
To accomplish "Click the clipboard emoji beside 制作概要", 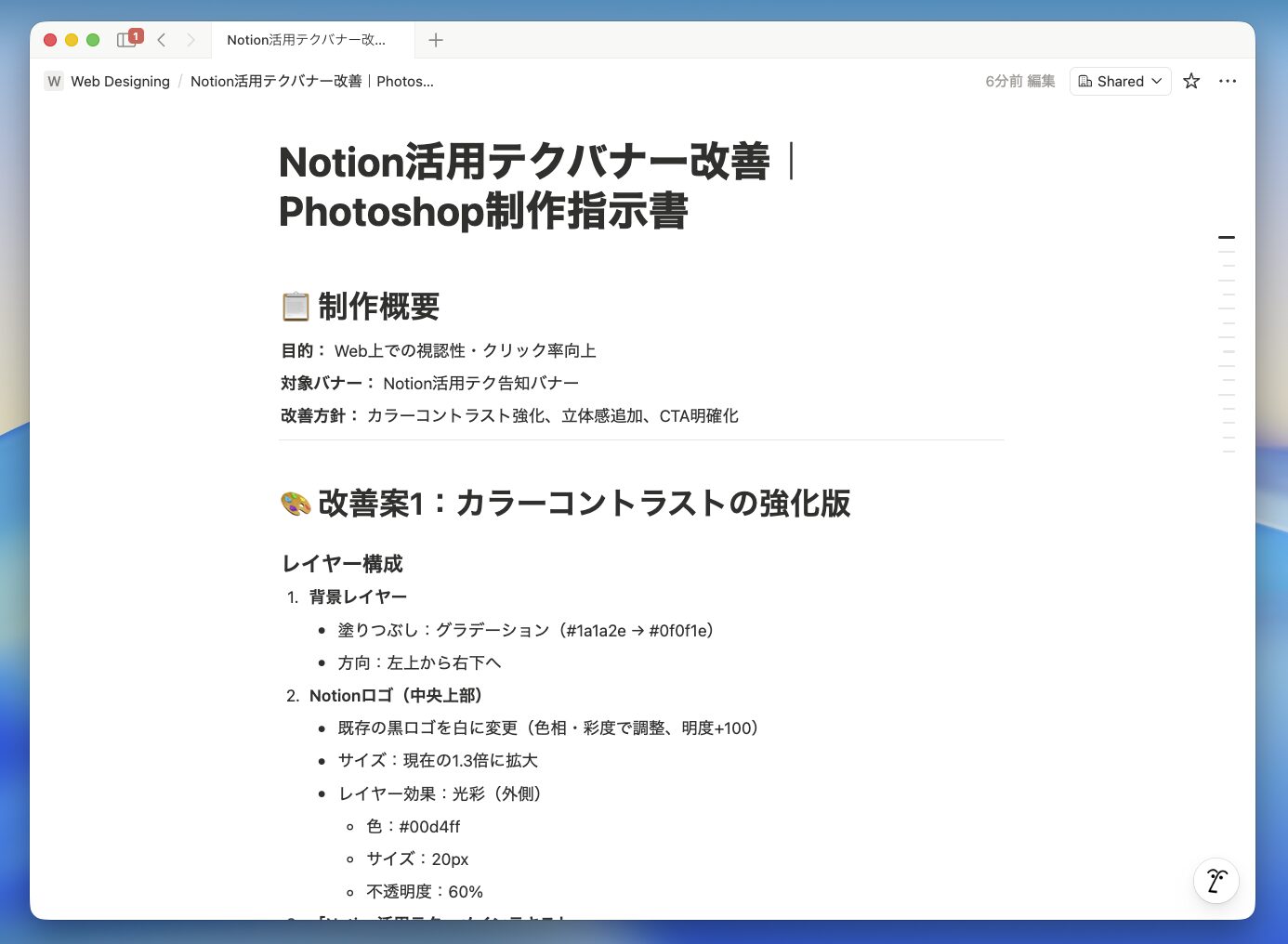I will pos(296,306).
